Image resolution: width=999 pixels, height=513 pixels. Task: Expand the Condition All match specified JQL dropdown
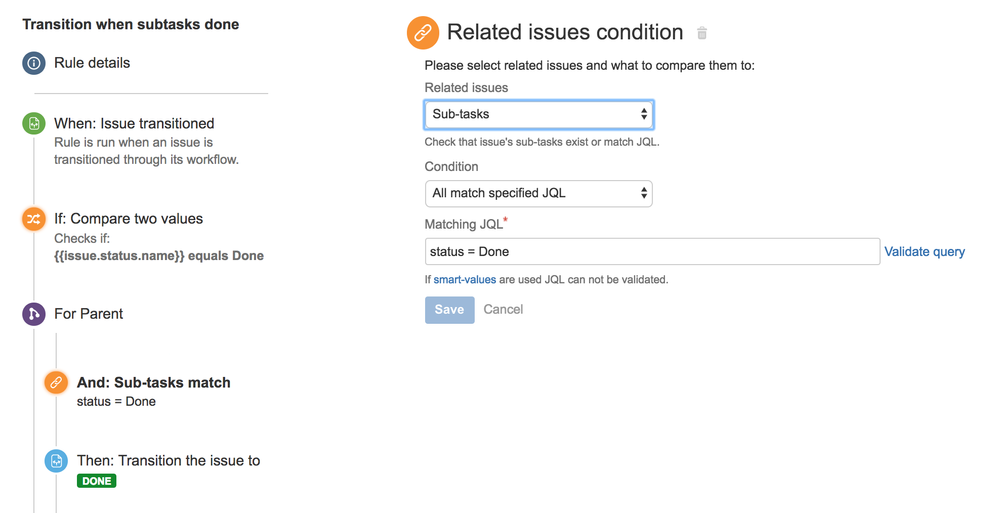[539, 193]
